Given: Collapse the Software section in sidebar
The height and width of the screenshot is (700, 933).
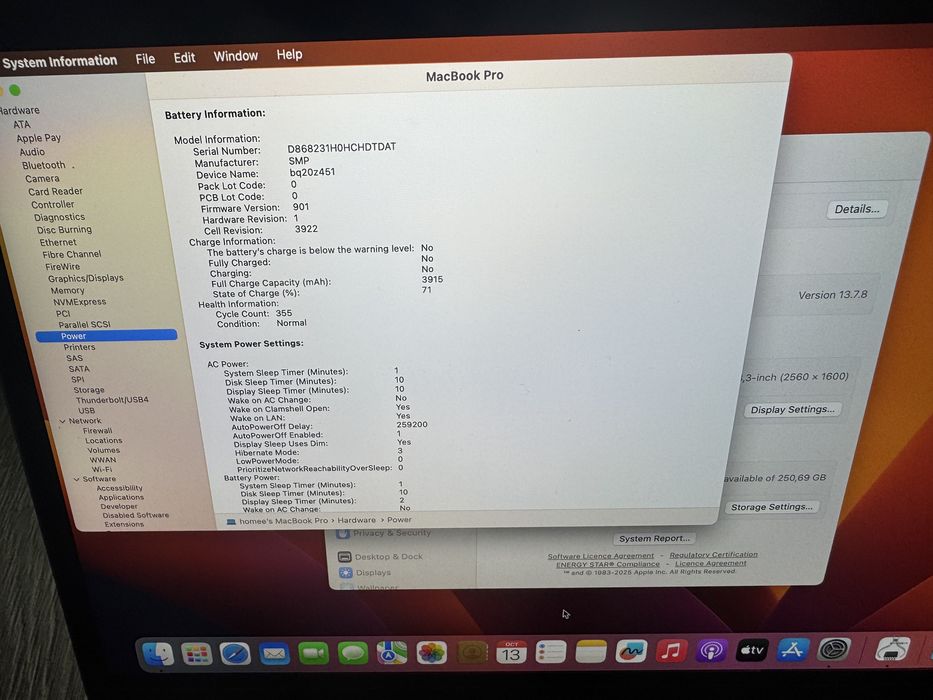Looking at the screenshot, I should click(77, 479).
